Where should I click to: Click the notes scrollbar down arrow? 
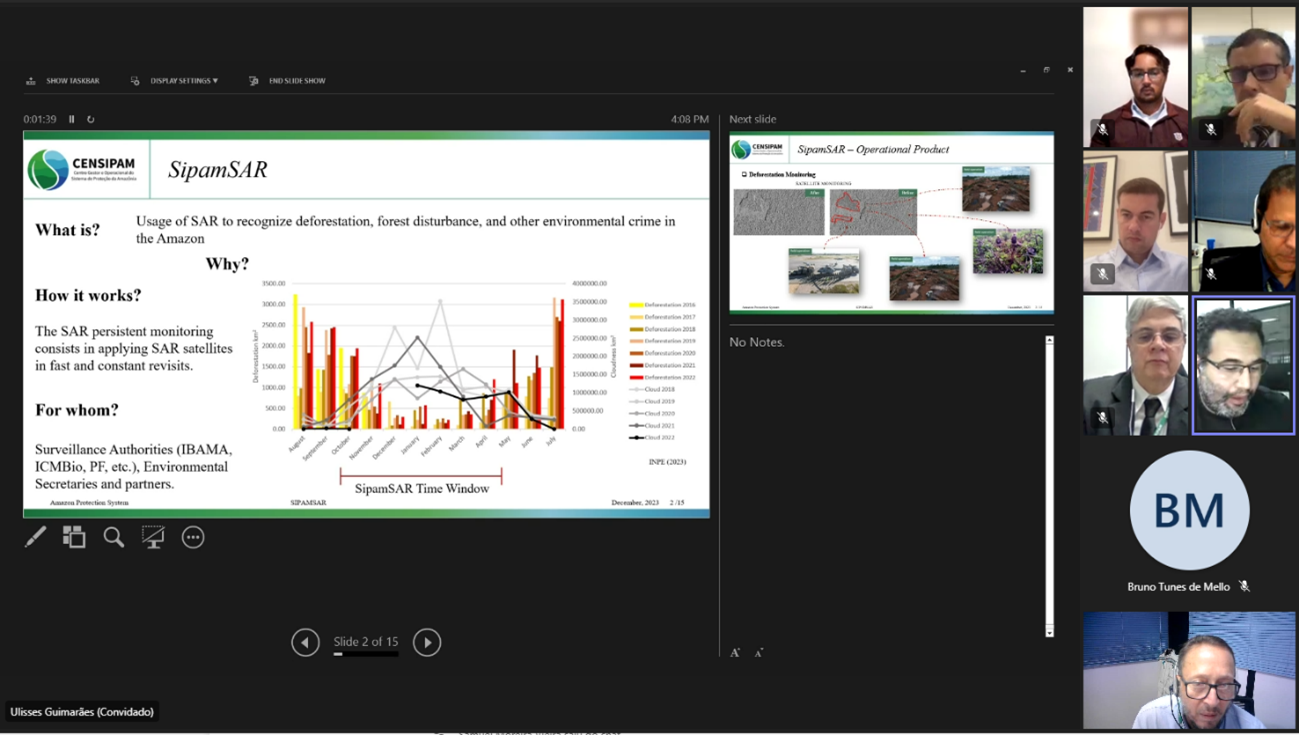point(1049,632)
